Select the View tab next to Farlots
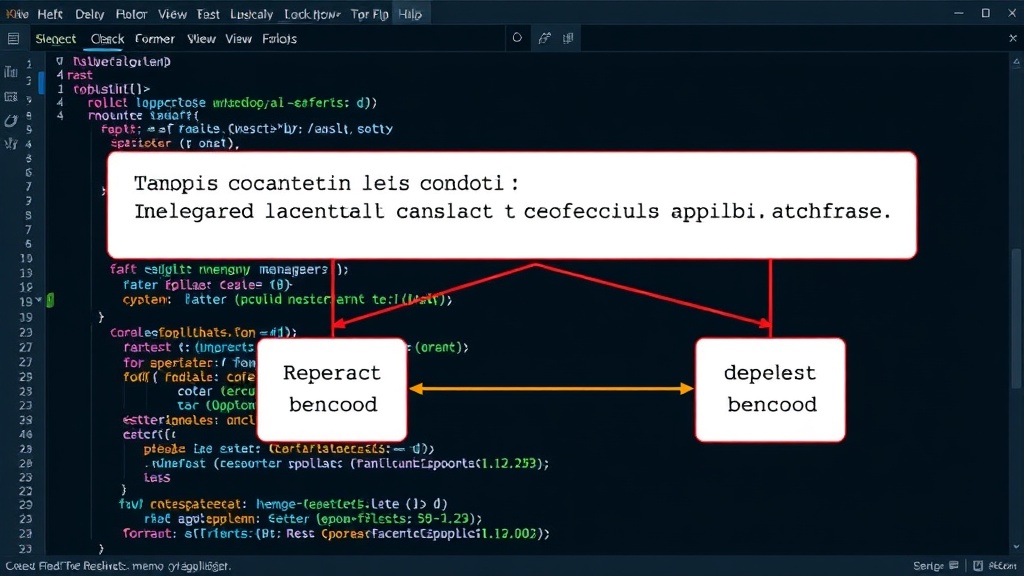 (x=238, y=39)
